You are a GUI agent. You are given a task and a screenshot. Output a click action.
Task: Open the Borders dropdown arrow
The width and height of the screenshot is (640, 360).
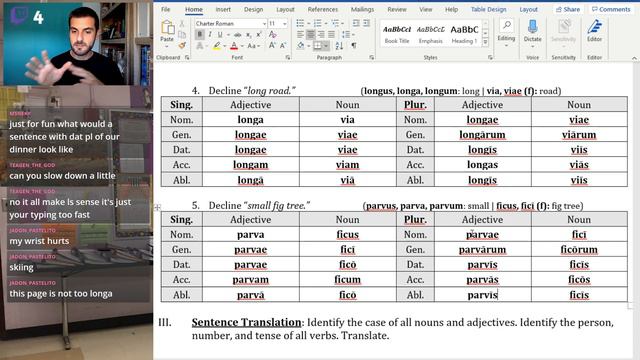tap(326, 46)
